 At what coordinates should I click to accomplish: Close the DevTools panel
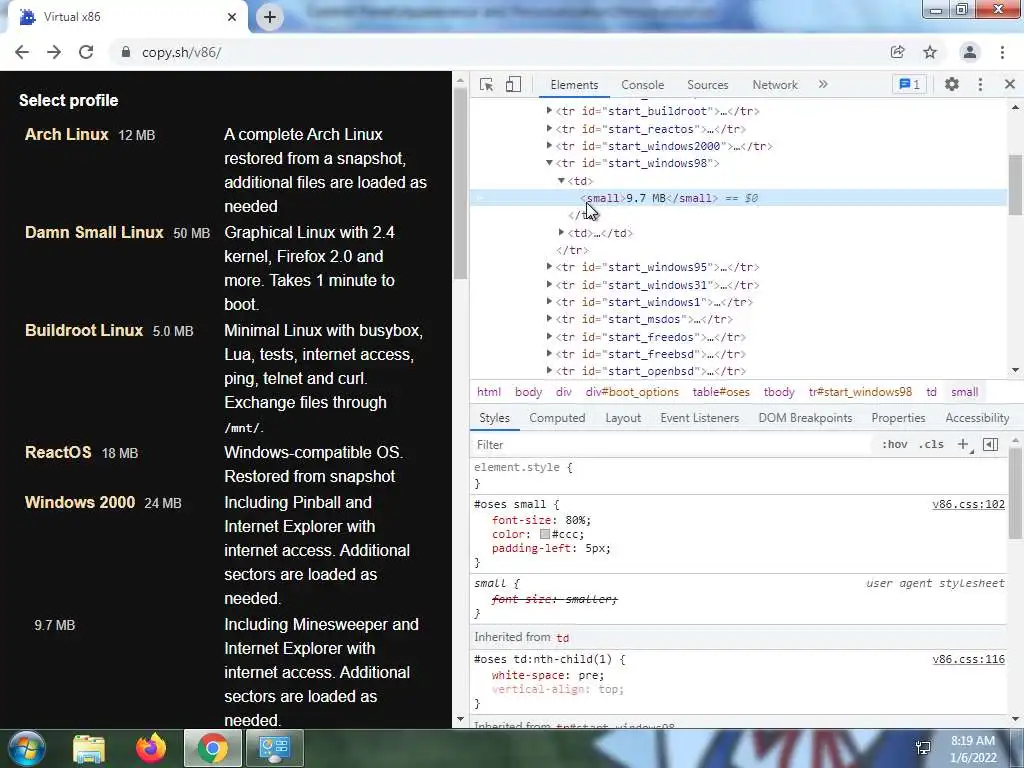pos(1010,84)
